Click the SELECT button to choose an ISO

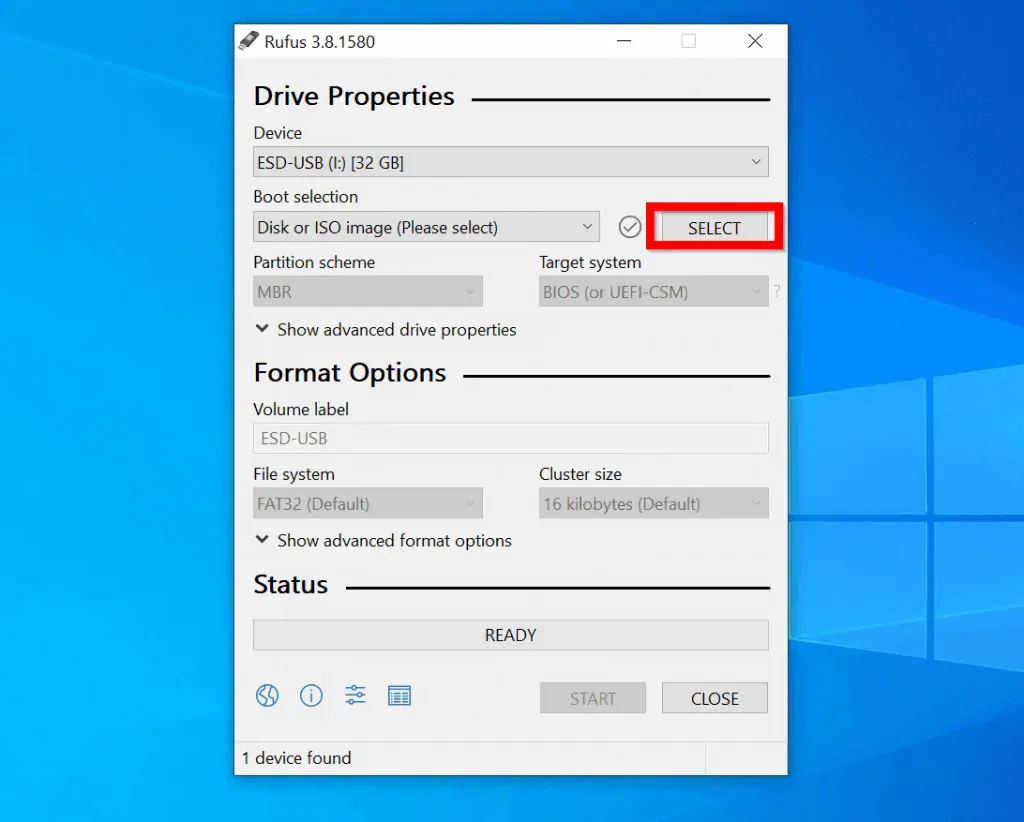[712, 227]
